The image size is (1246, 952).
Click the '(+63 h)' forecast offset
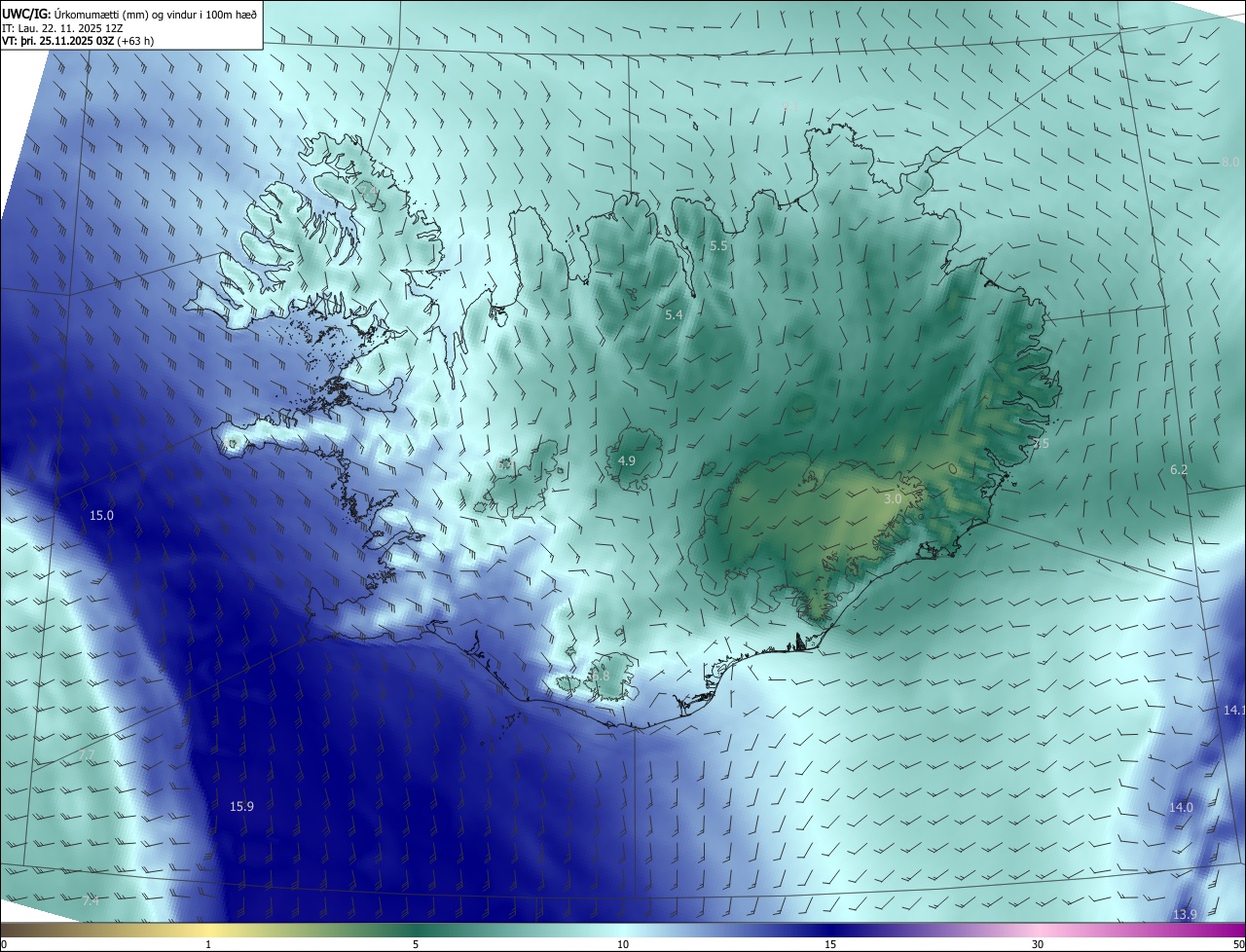click(x=135, y=41)
